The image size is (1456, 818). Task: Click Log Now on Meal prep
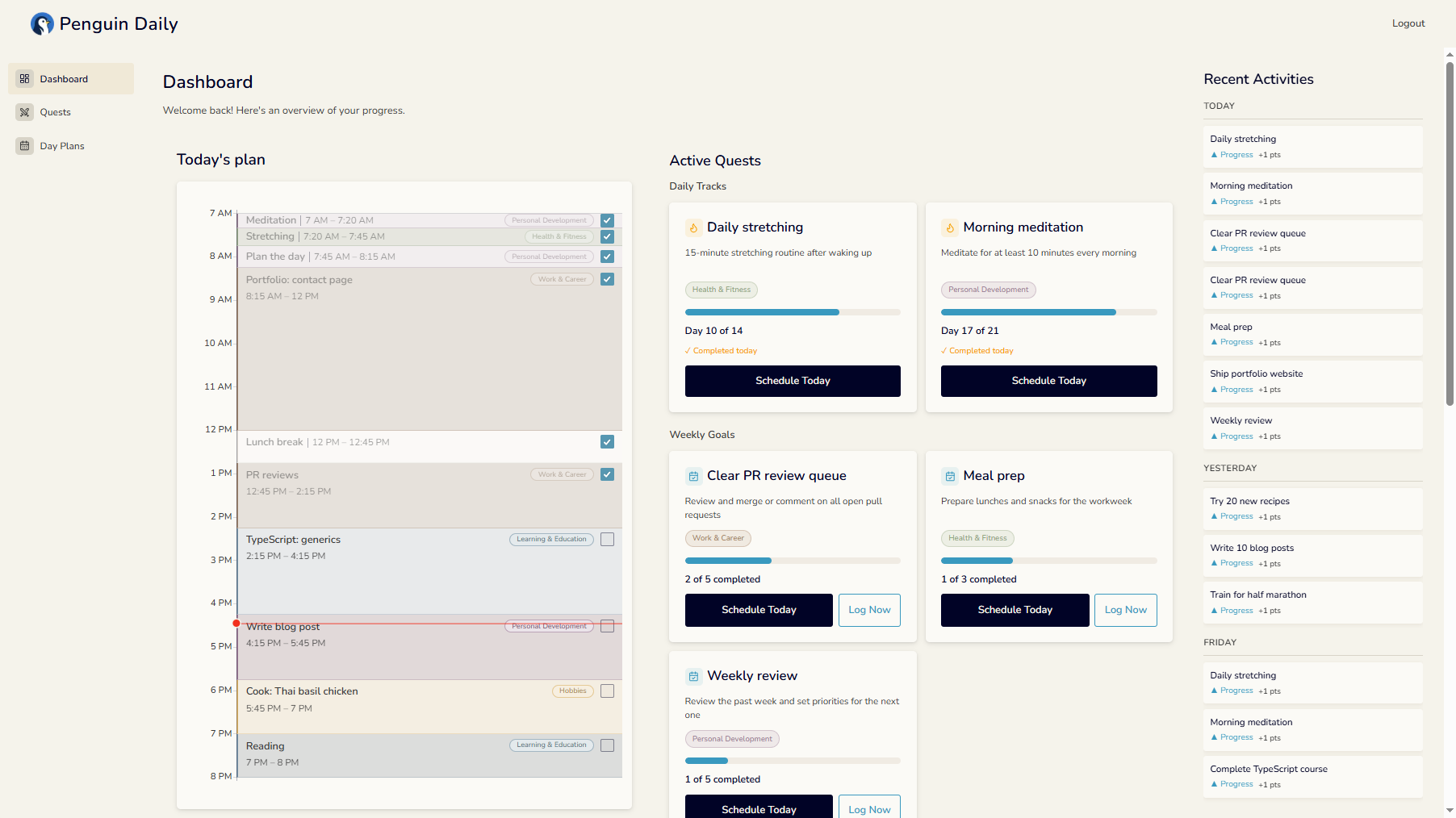pos(1125,610)
